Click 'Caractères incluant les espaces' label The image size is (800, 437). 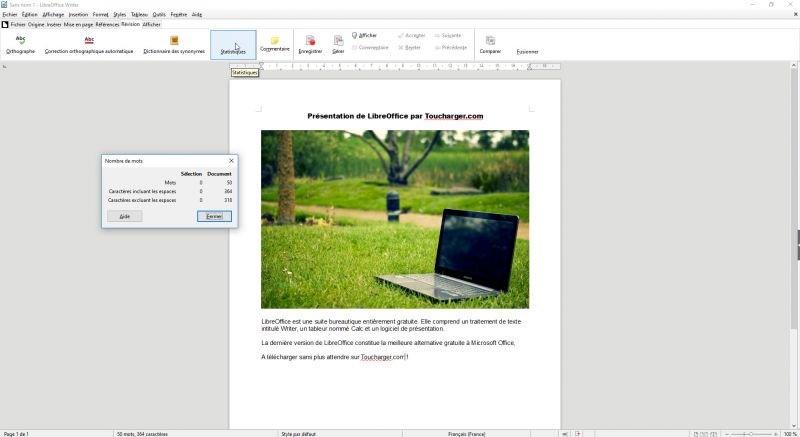[142, 191]
